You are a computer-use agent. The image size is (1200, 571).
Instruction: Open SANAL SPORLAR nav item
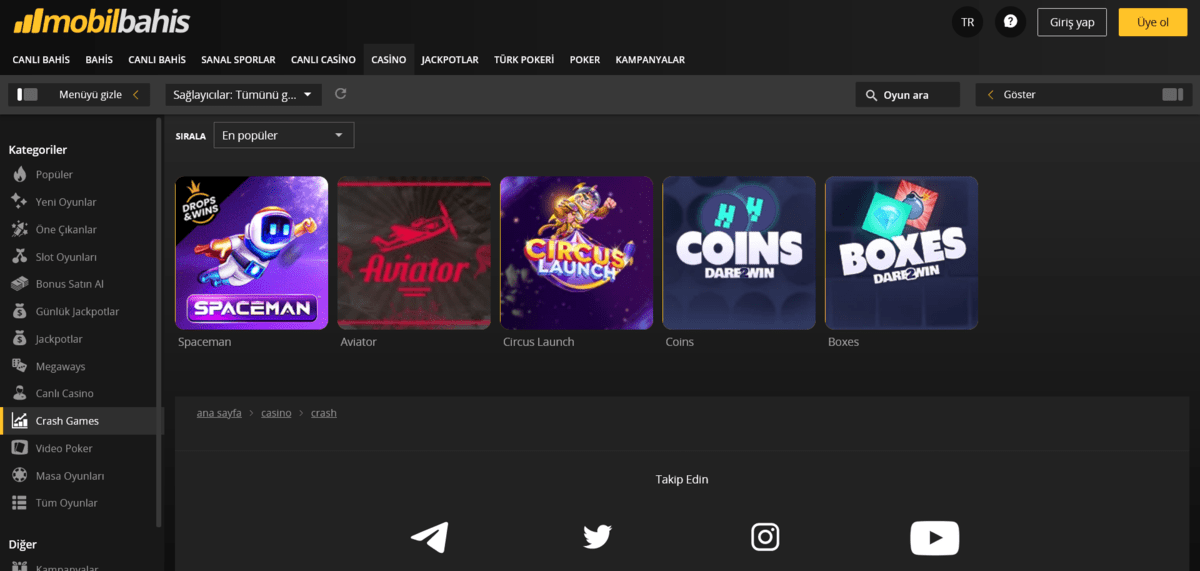(x=238, y=60)
